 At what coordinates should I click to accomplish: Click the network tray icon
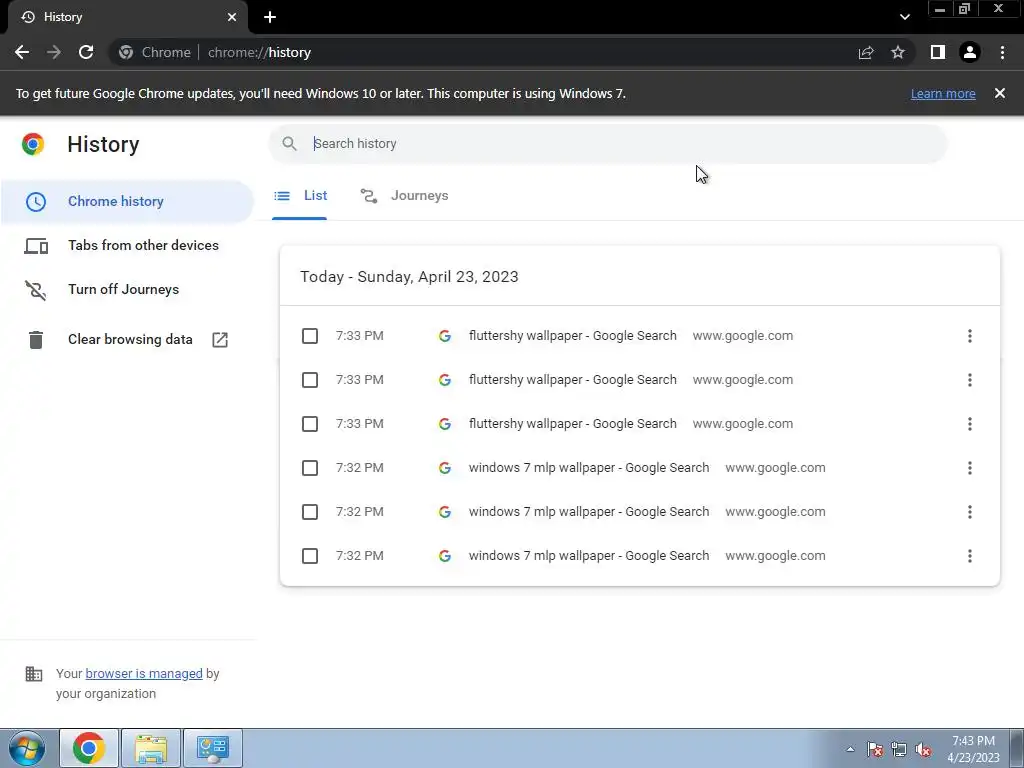[899, 749]
